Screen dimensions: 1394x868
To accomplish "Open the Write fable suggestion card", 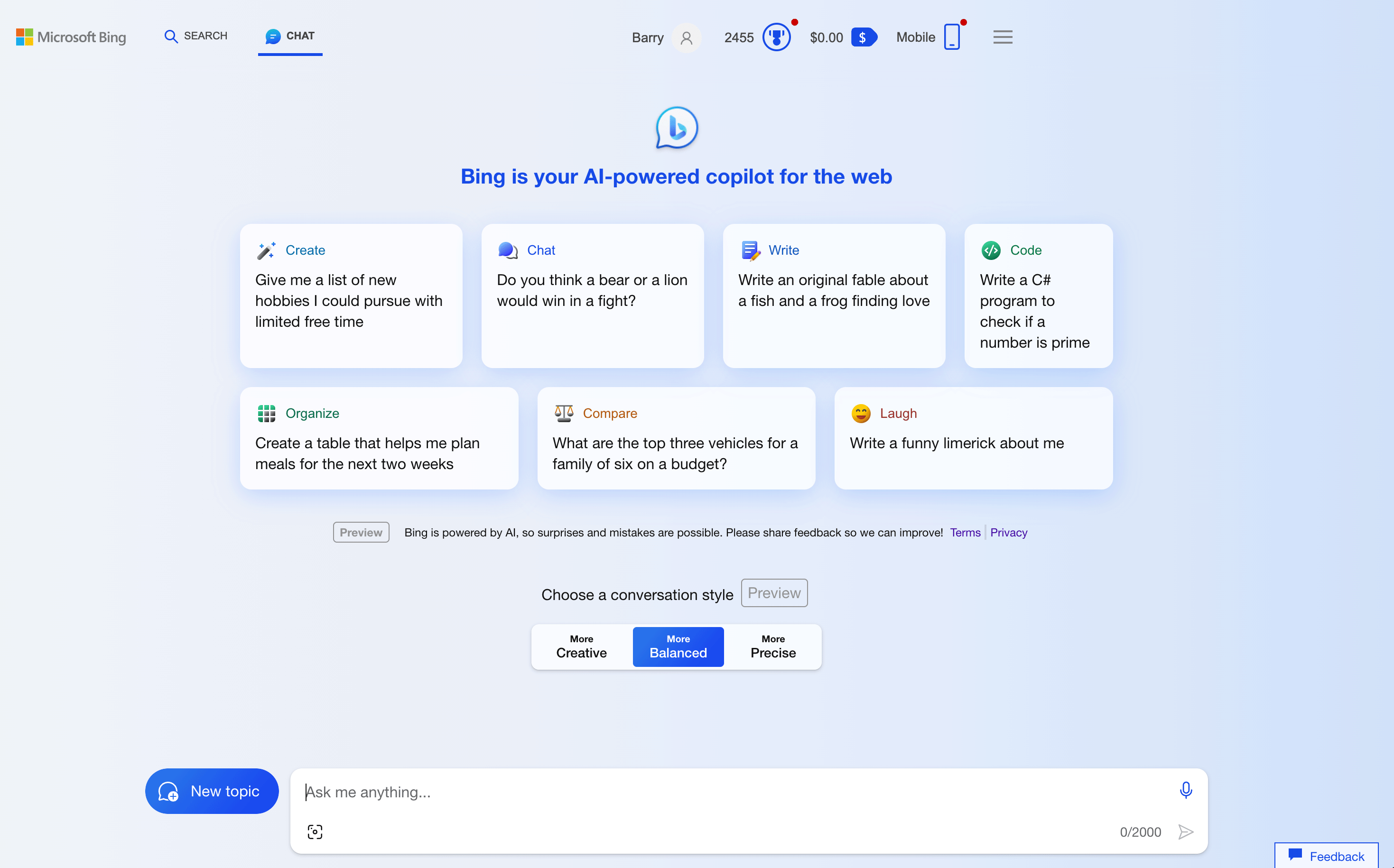I will (x=834, y=295).
